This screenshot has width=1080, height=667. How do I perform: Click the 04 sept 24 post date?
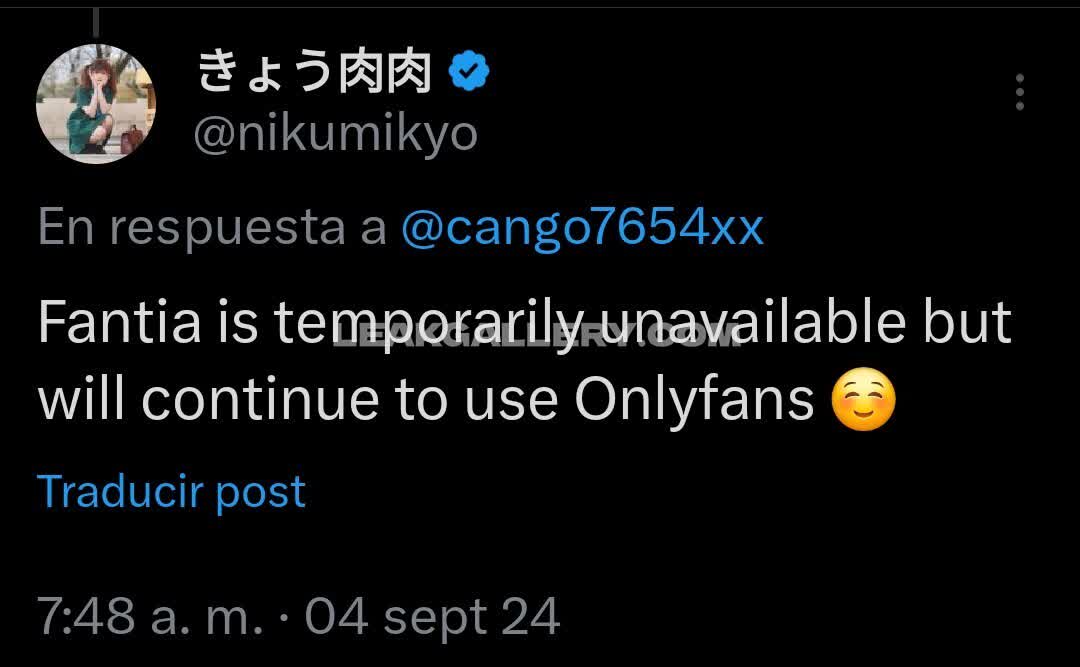[x=433, y=617]
